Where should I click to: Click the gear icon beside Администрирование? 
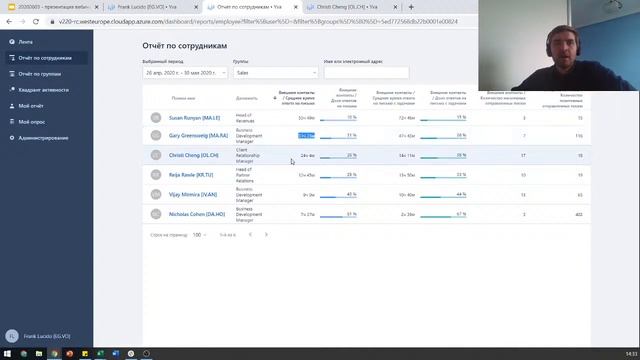tap(12, 138)
